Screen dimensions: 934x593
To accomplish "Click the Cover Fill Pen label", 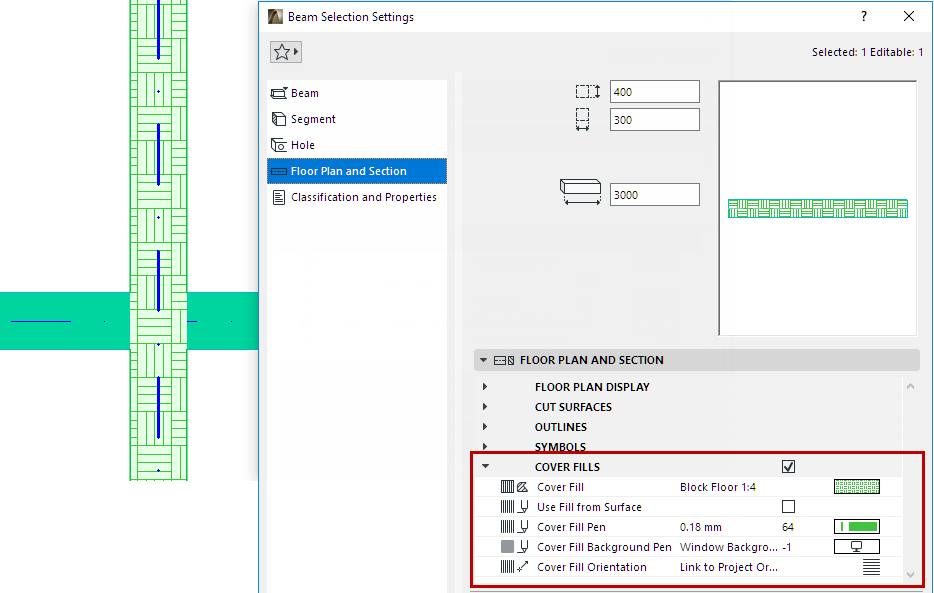I will (571, 527).
